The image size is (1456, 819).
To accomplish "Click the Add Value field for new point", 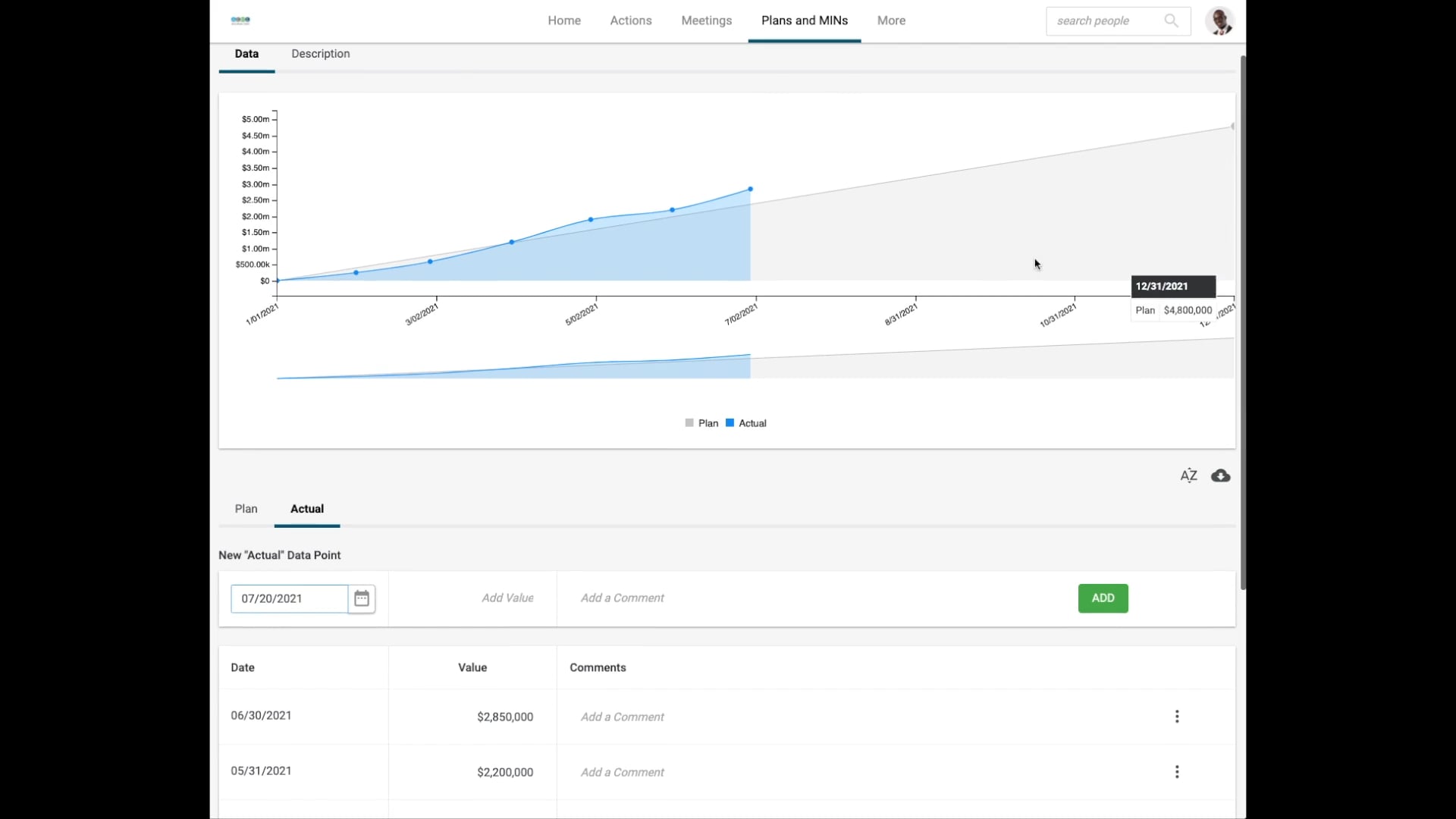I will tap(472, 598).
